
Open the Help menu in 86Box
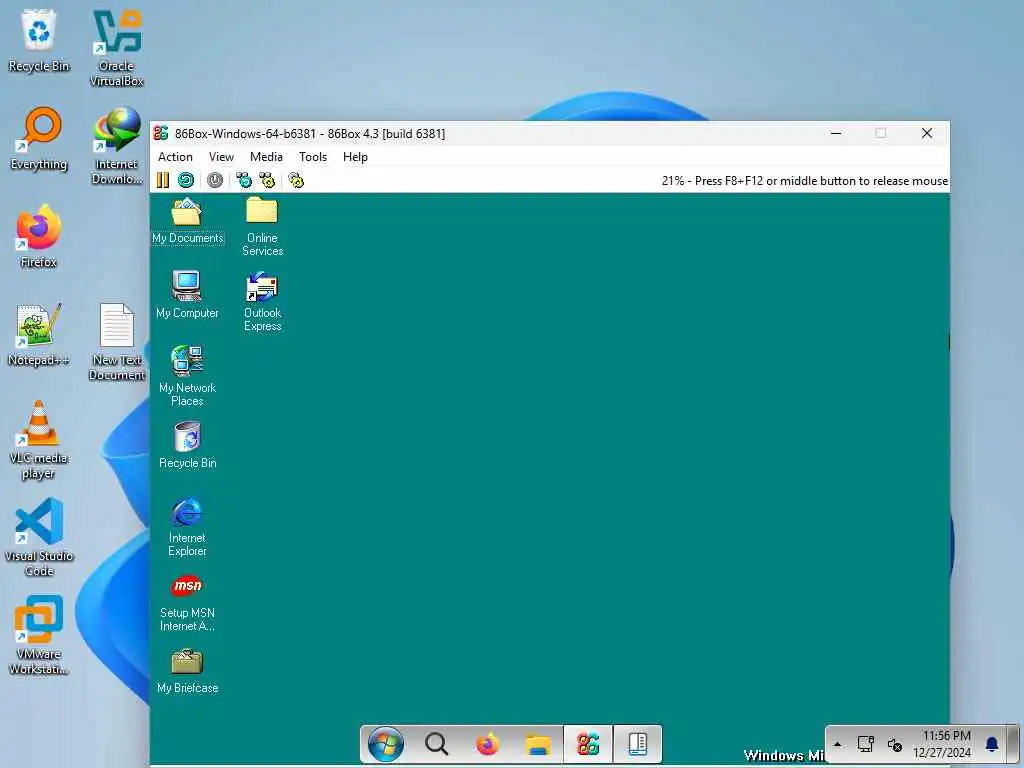[x=355, y=157]
